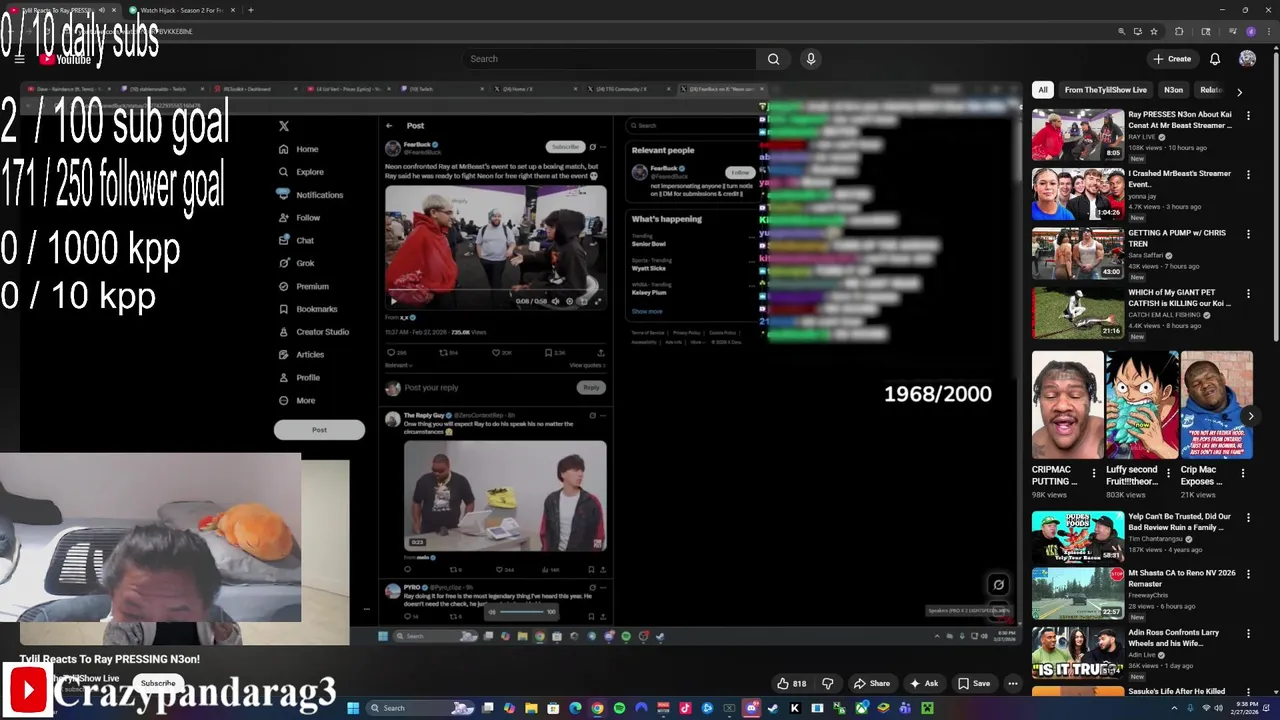
Task: Open Luffy second Fruit short thumbnail
Action: pyautogui.click(x=1142, y=405)
